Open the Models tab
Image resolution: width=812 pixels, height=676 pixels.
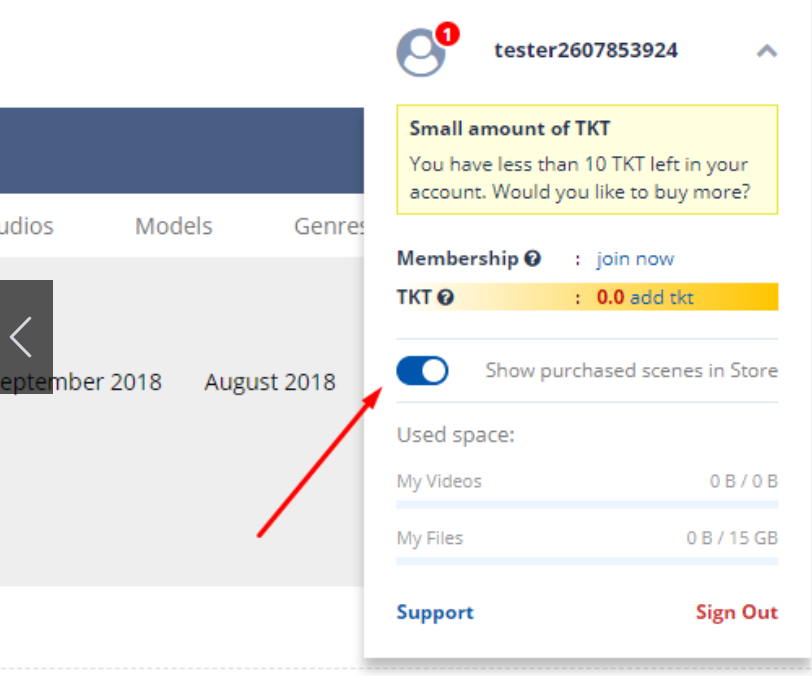click(x=174, y=226)
